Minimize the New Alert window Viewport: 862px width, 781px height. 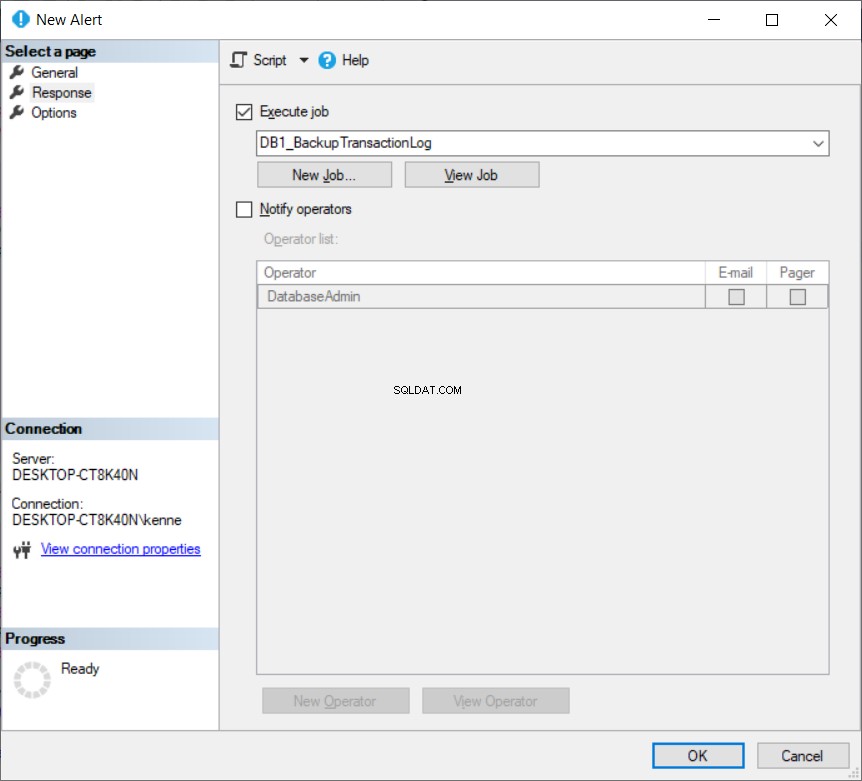coord(714,20)
